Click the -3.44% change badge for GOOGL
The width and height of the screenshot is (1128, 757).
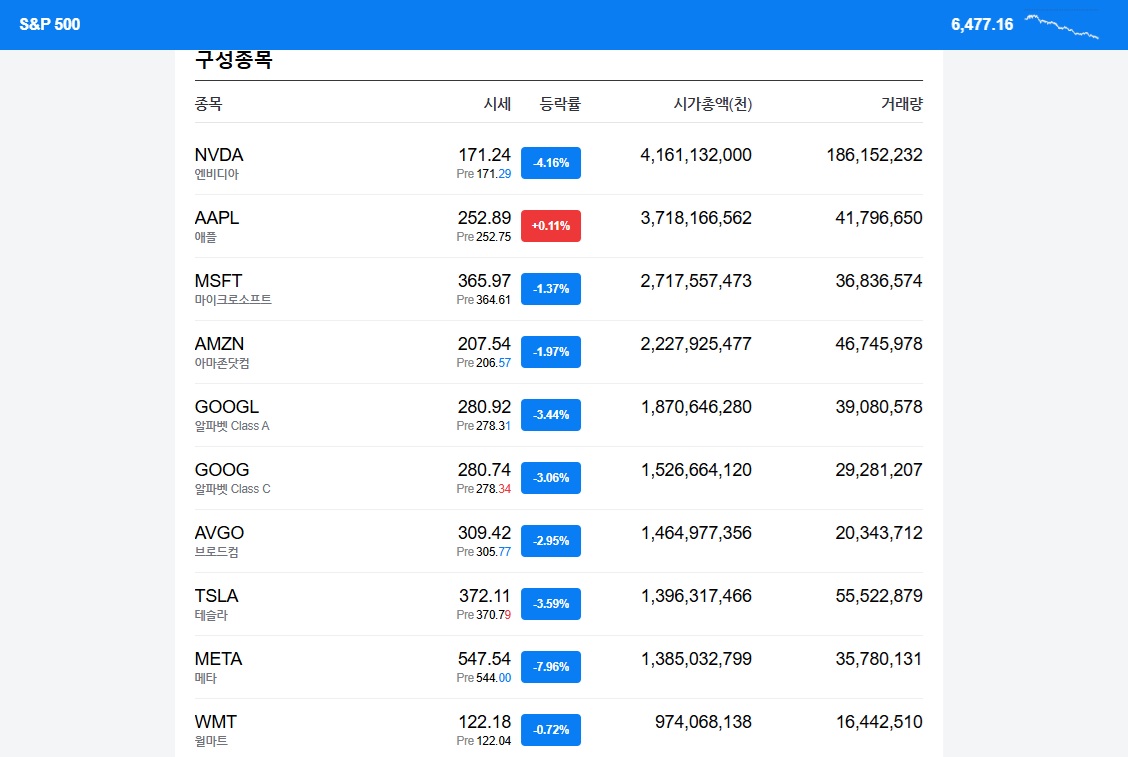click(550, 414)
